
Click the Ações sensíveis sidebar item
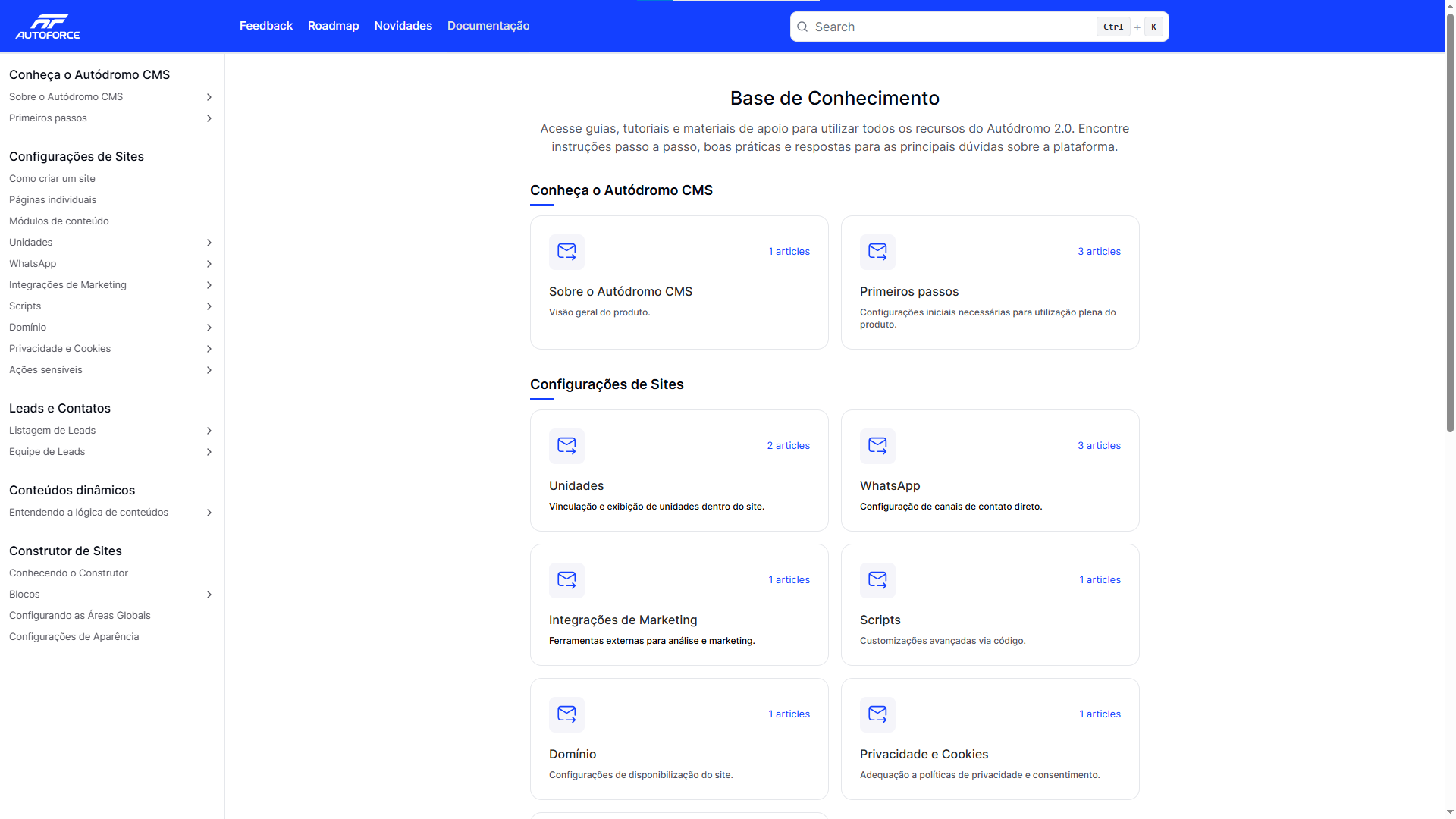45,370
